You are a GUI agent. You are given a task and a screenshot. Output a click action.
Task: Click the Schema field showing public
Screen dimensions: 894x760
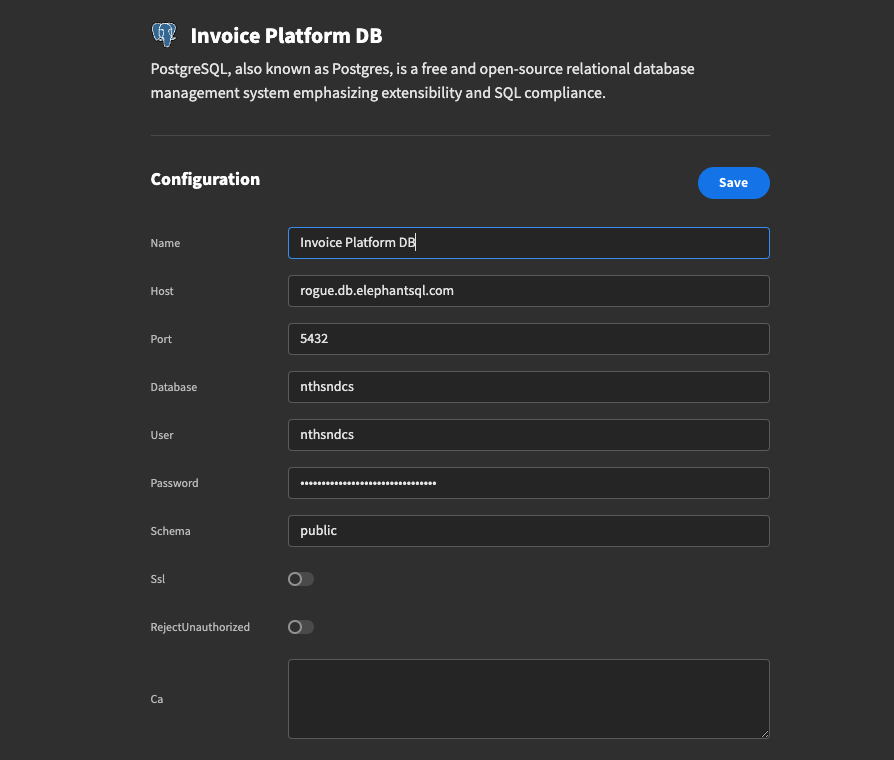point(528,531)
